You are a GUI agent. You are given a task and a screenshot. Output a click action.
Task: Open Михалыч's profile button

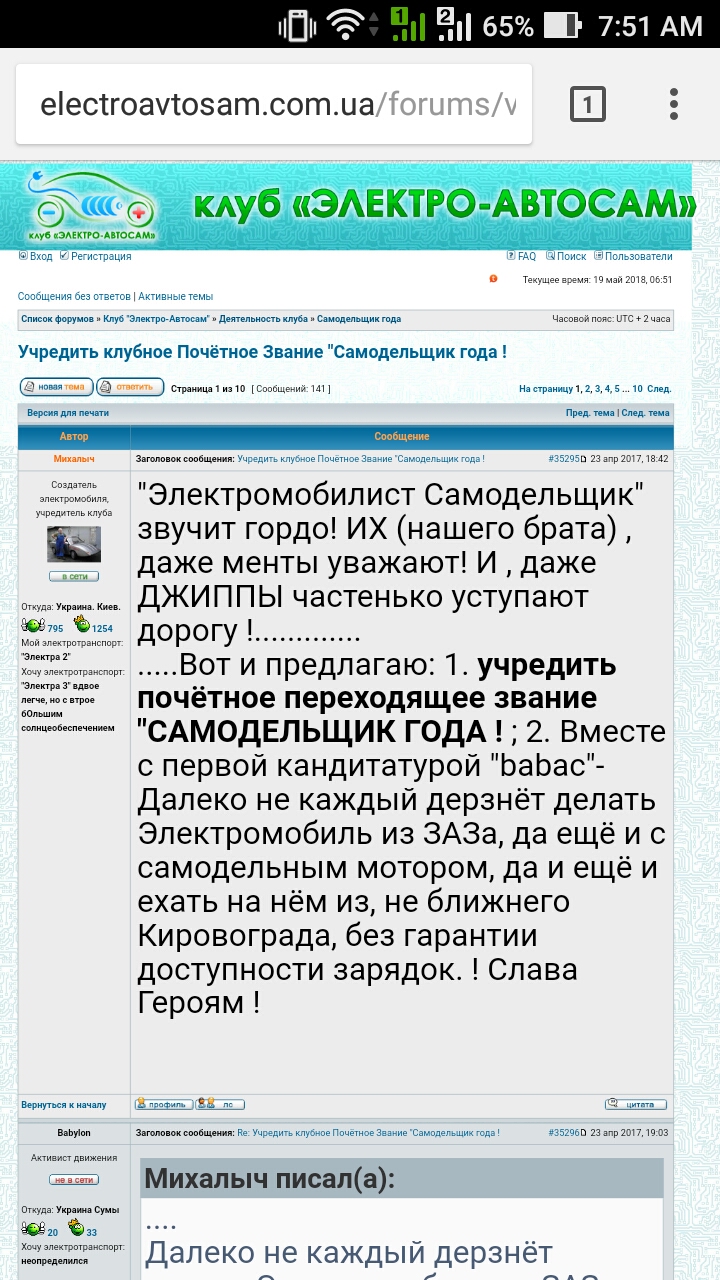[164, 1104]
